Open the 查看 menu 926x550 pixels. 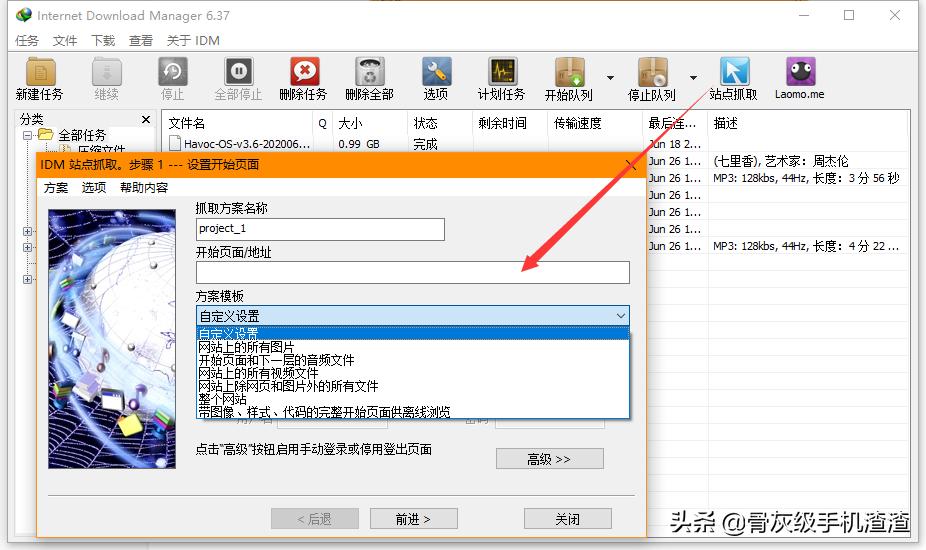coord(141,40)
